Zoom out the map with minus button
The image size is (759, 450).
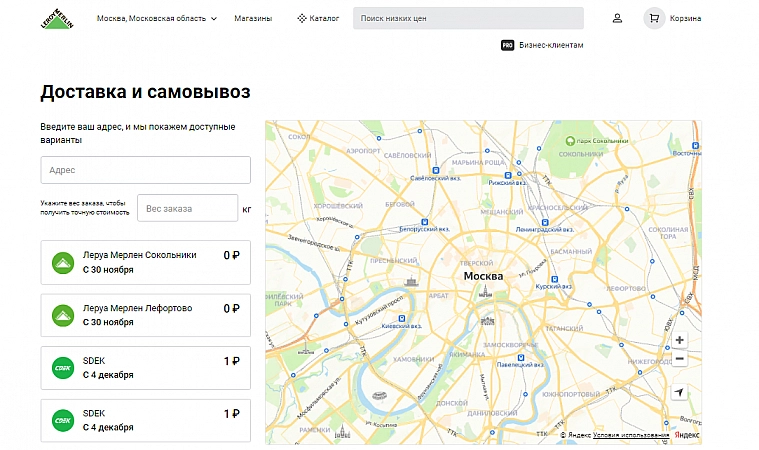coord(680,359)
